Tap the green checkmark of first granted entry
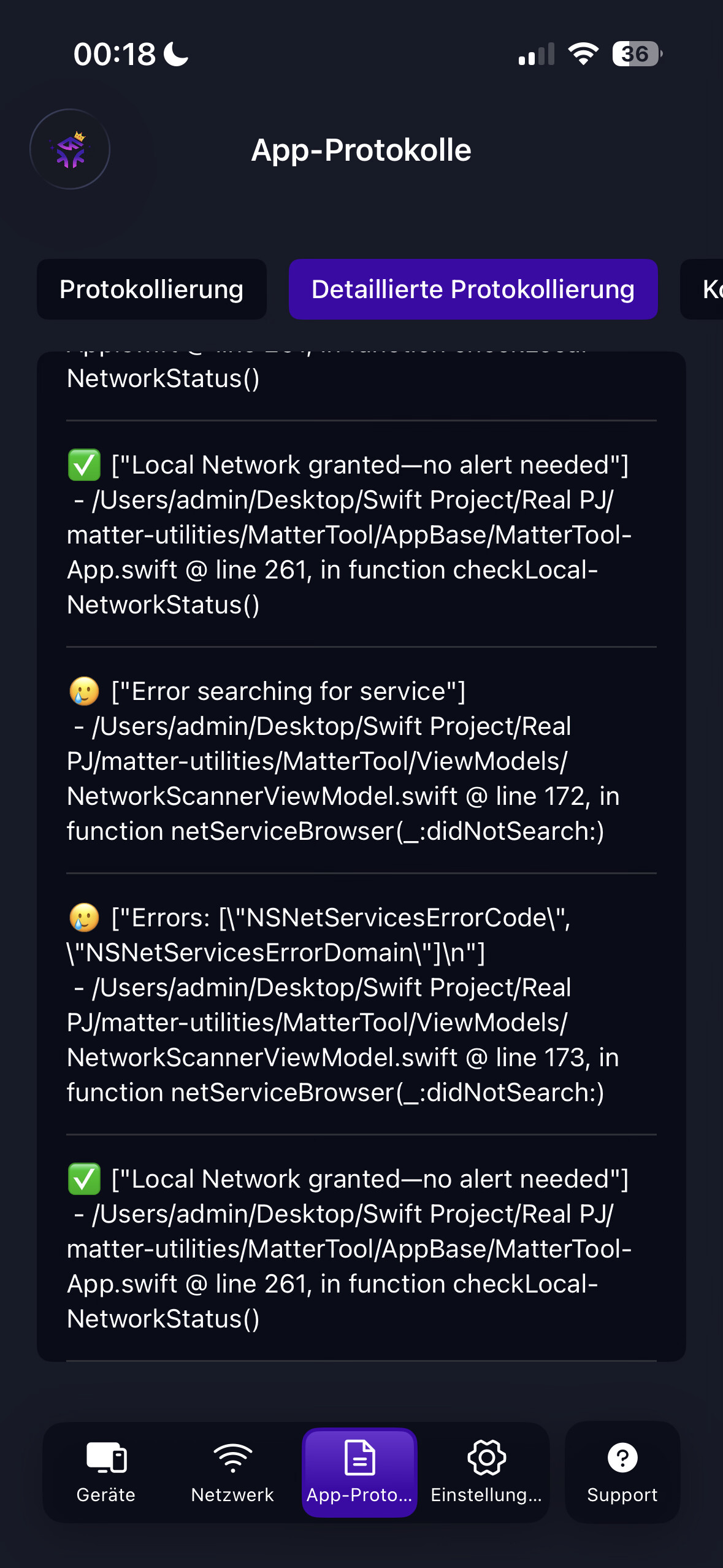Viewport: 723px width, 1568px height. 84,466
